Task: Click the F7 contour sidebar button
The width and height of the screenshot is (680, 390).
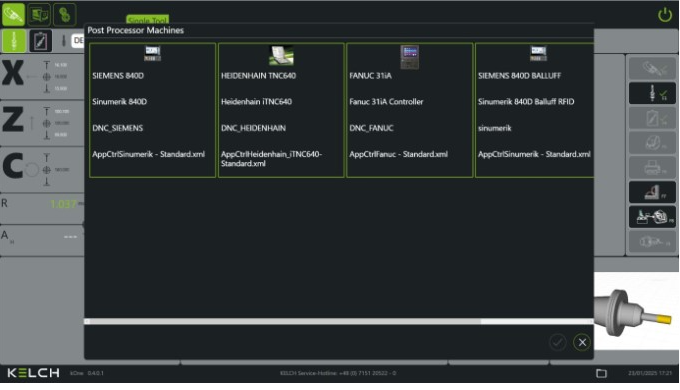Action: [x=652, y=192]
